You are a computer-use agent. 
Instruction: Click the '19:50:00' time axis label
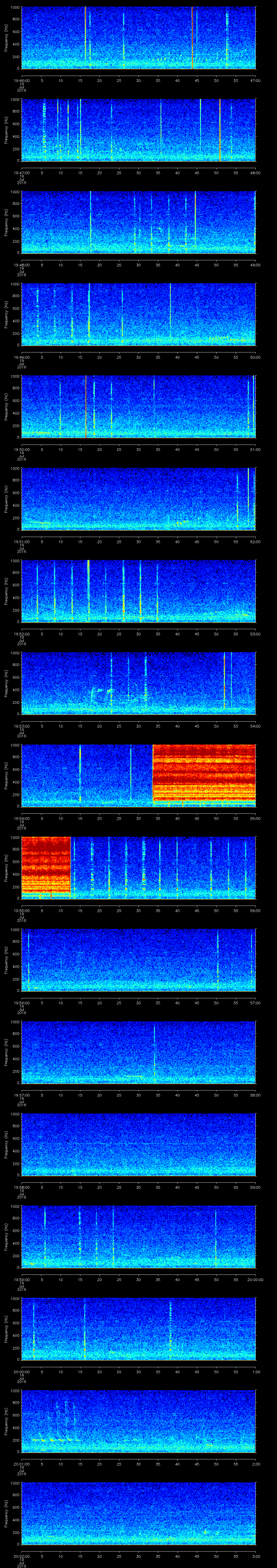[21, 449]
